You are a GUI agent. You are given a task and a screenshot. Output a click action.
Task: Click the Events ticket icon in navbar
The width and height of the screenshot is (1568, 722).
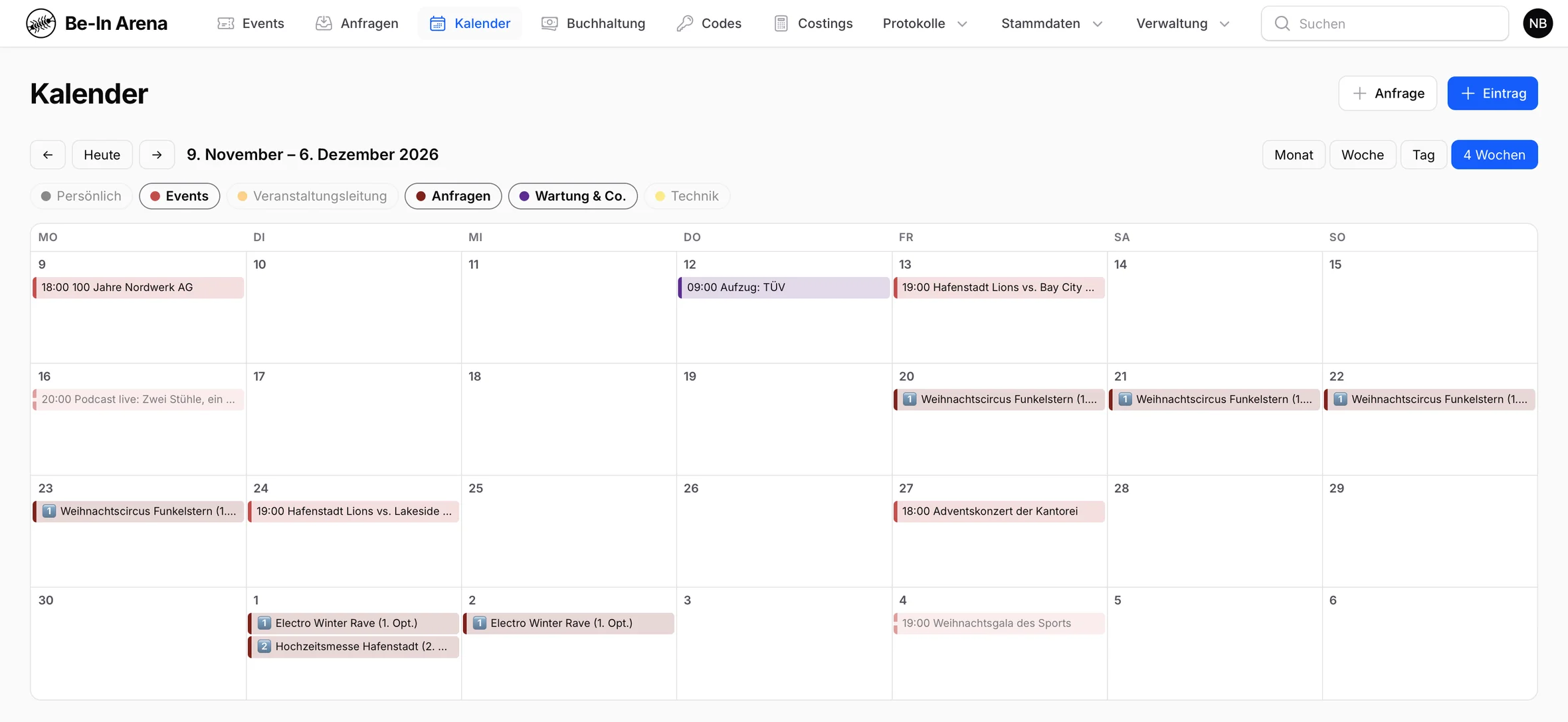point(226,23)
